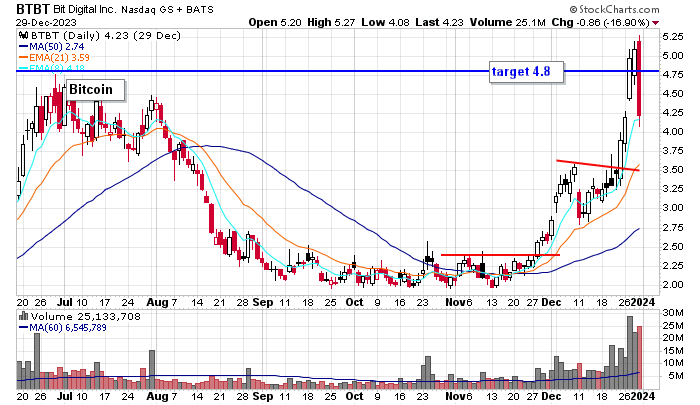The height and width of the screenshot is (405, 700).
Task: Click the 10M volume axis label
Action: pyautogui.click(x=673, y=363)
